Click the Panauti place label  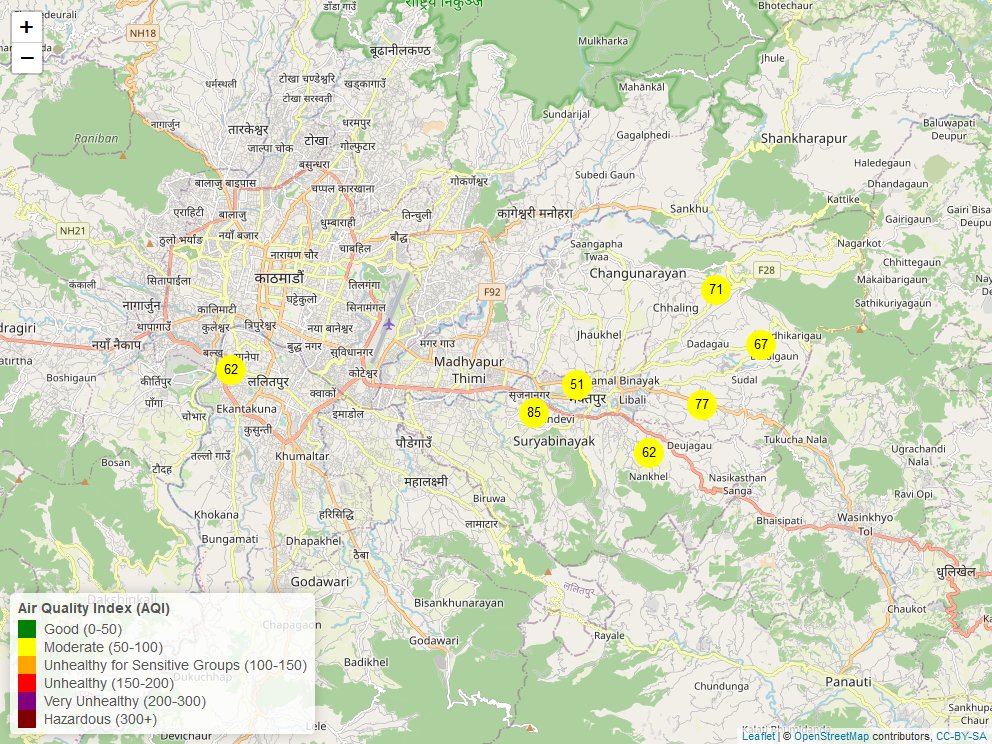coord(848,681)
